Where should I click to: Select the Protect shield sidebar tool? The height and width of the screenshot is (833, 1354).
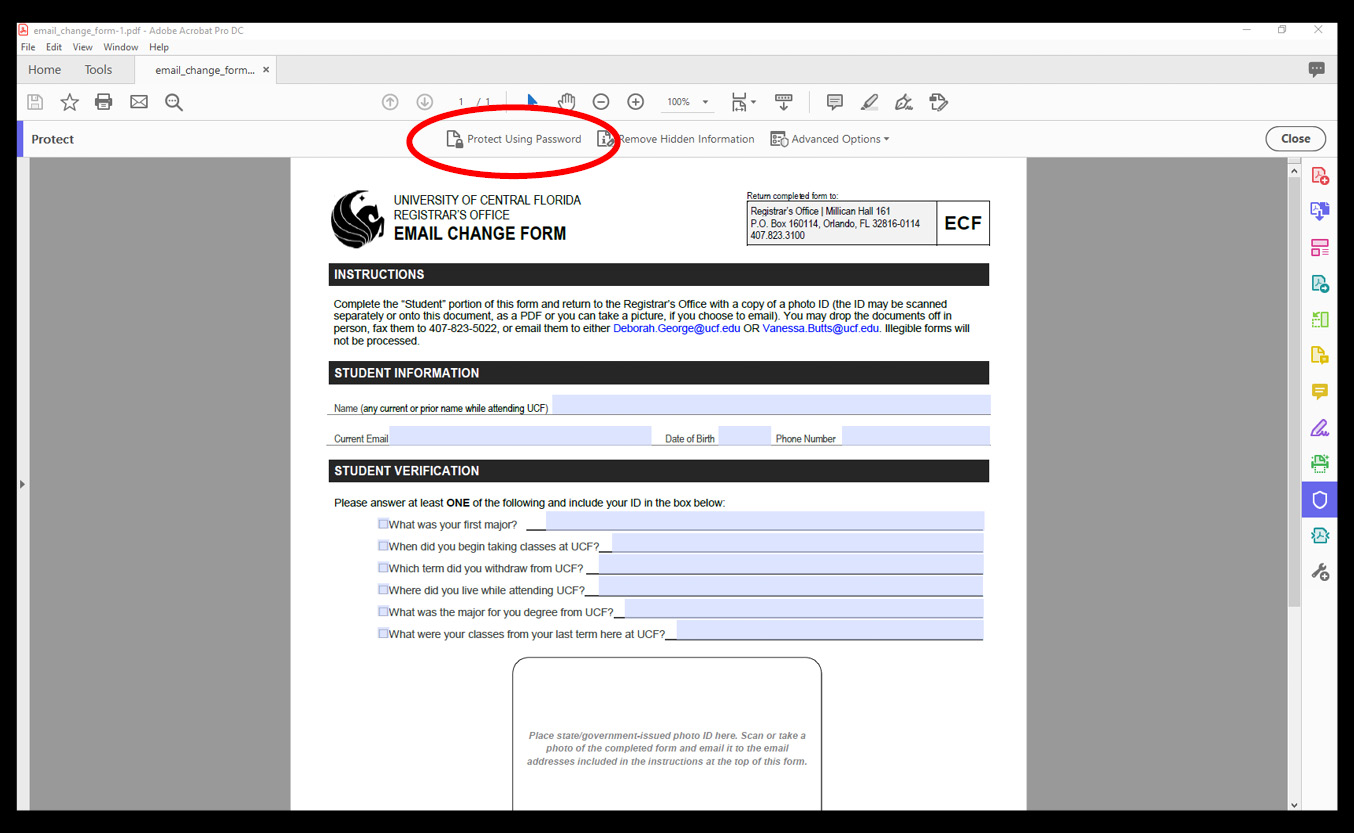click(x=1320, y=500)
